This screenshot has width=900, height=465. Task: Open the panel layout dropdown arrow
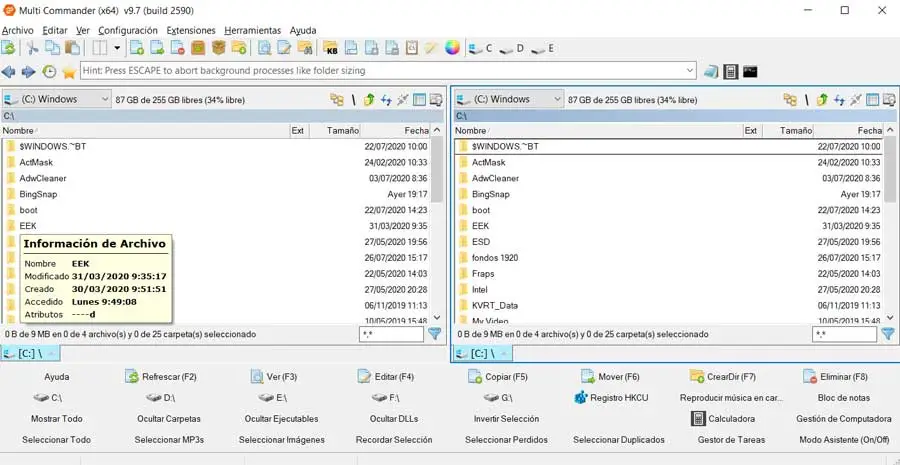(117, 48)
